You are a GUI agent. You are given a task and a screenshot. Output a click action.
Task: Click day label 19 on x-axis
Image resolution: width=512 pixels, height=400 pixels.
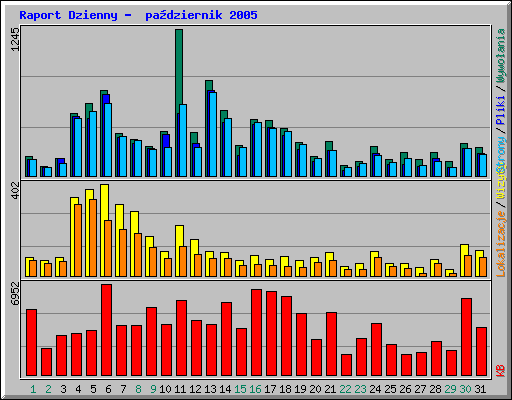pyautogui.click(x=300, y=389)
